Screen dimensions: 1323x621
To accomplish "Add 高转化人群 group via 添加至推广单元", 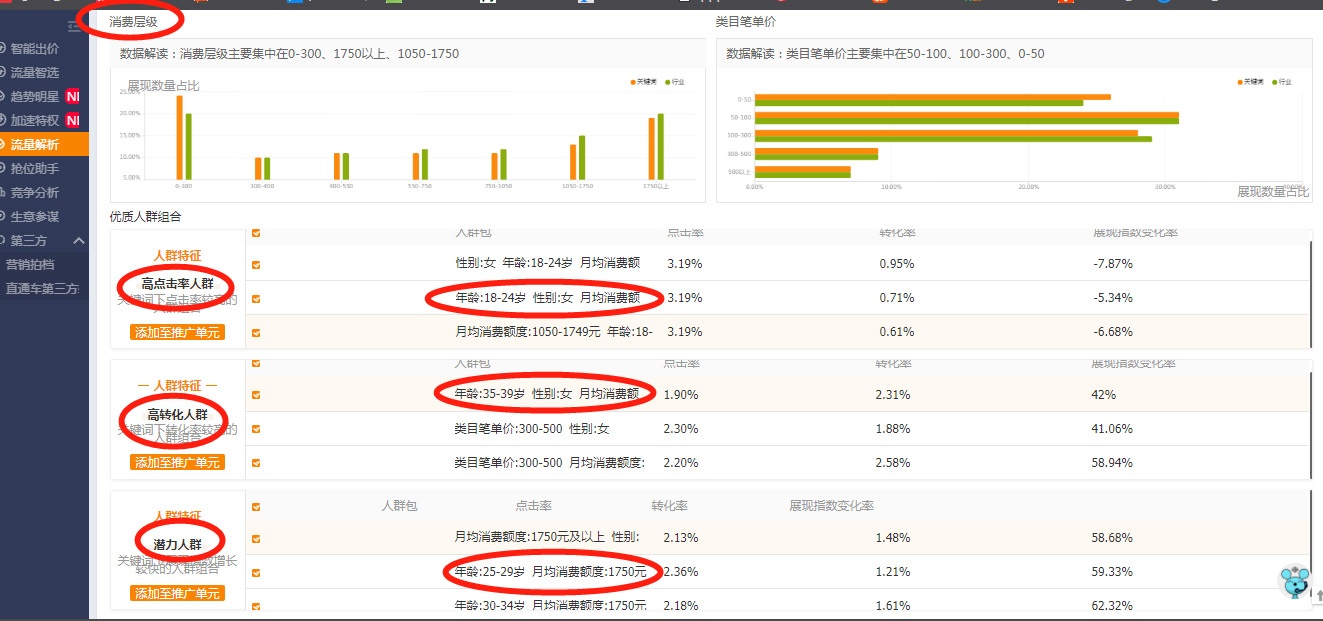I will 177,462.
